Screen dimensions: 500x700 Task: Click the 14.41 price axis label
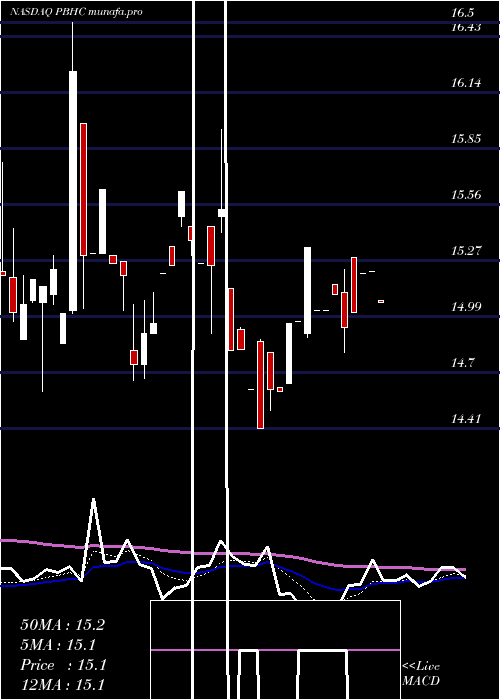tap(466, 419)
